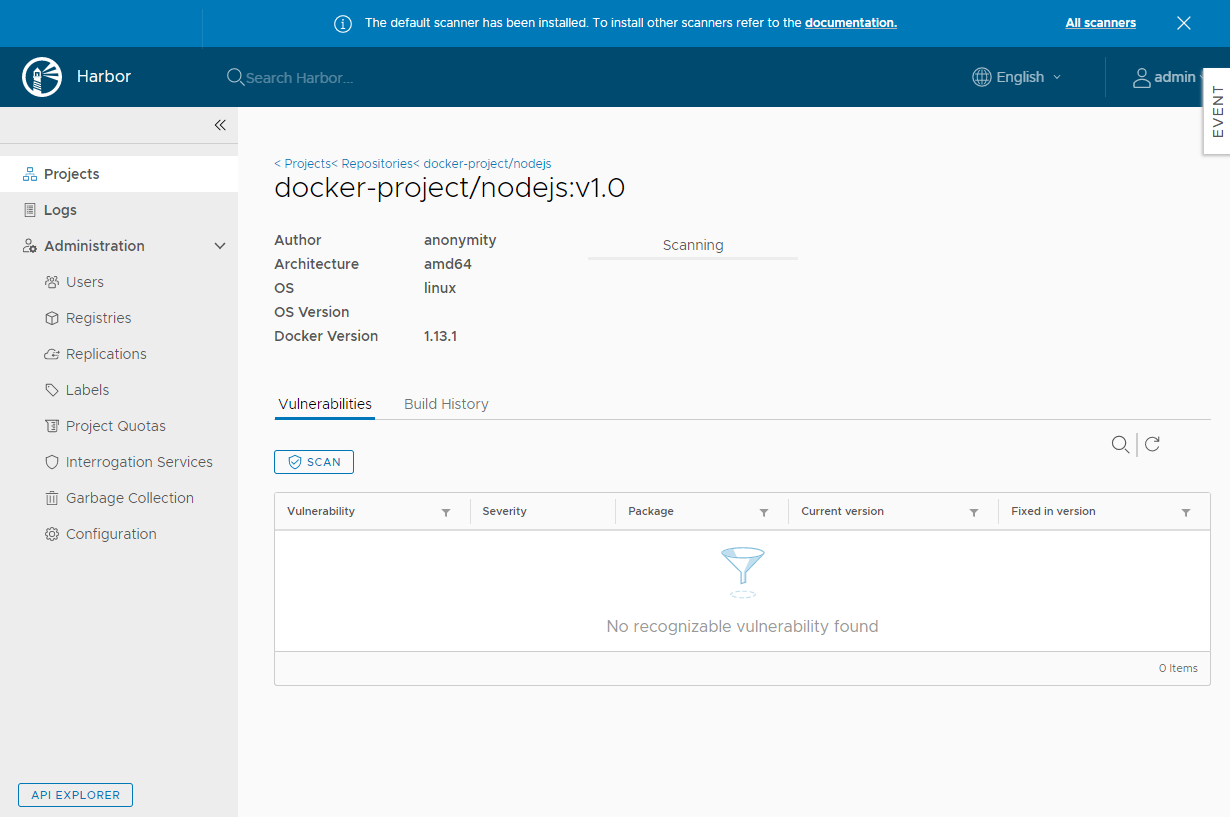Click the Harbor lighthouse logo
1230x817 pixels.
(41, 77)
